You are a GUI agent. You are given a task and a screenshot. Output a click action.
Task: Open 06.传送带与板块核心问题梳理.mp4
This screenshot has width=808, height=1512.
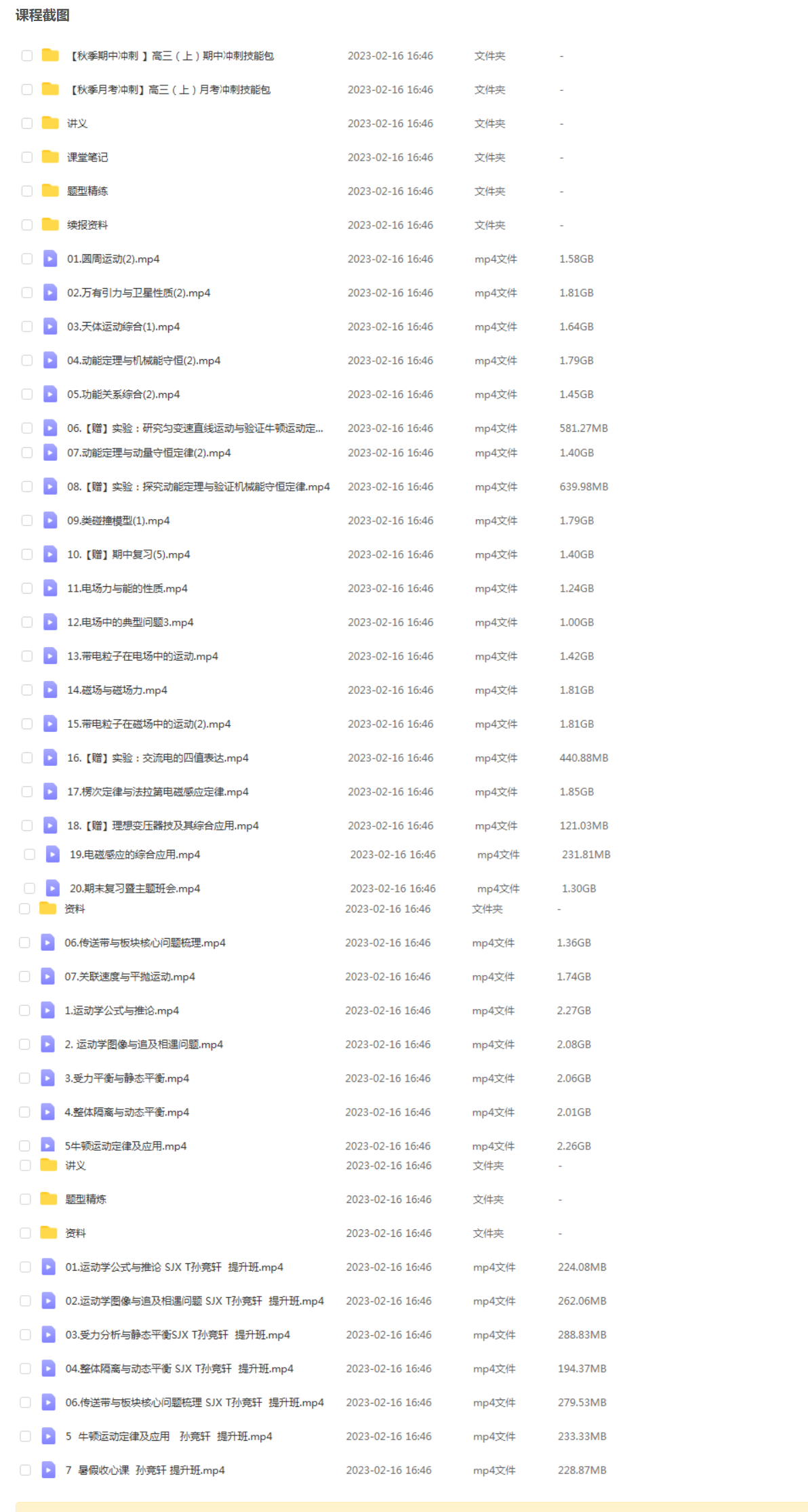tap(145, 943)
